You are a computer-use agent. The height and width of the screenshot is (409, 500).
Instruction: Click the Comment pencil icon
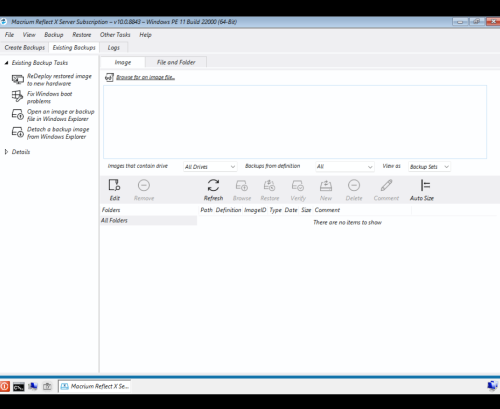coord(386,185)
